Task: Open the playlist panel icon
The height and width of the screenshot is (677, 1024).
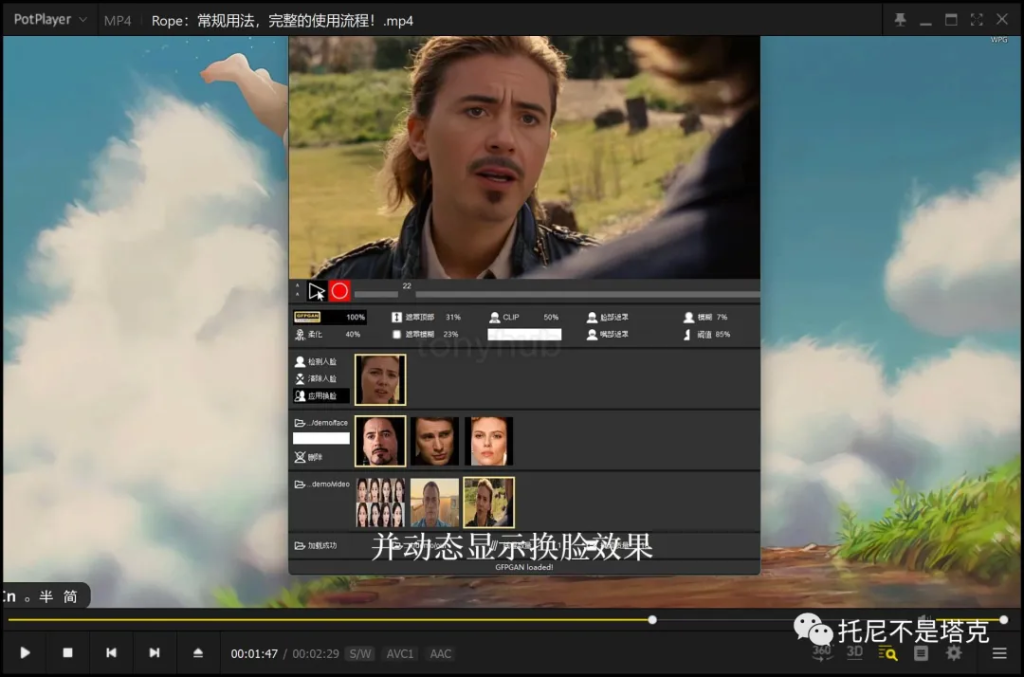Action: click(x=921, y=653)
